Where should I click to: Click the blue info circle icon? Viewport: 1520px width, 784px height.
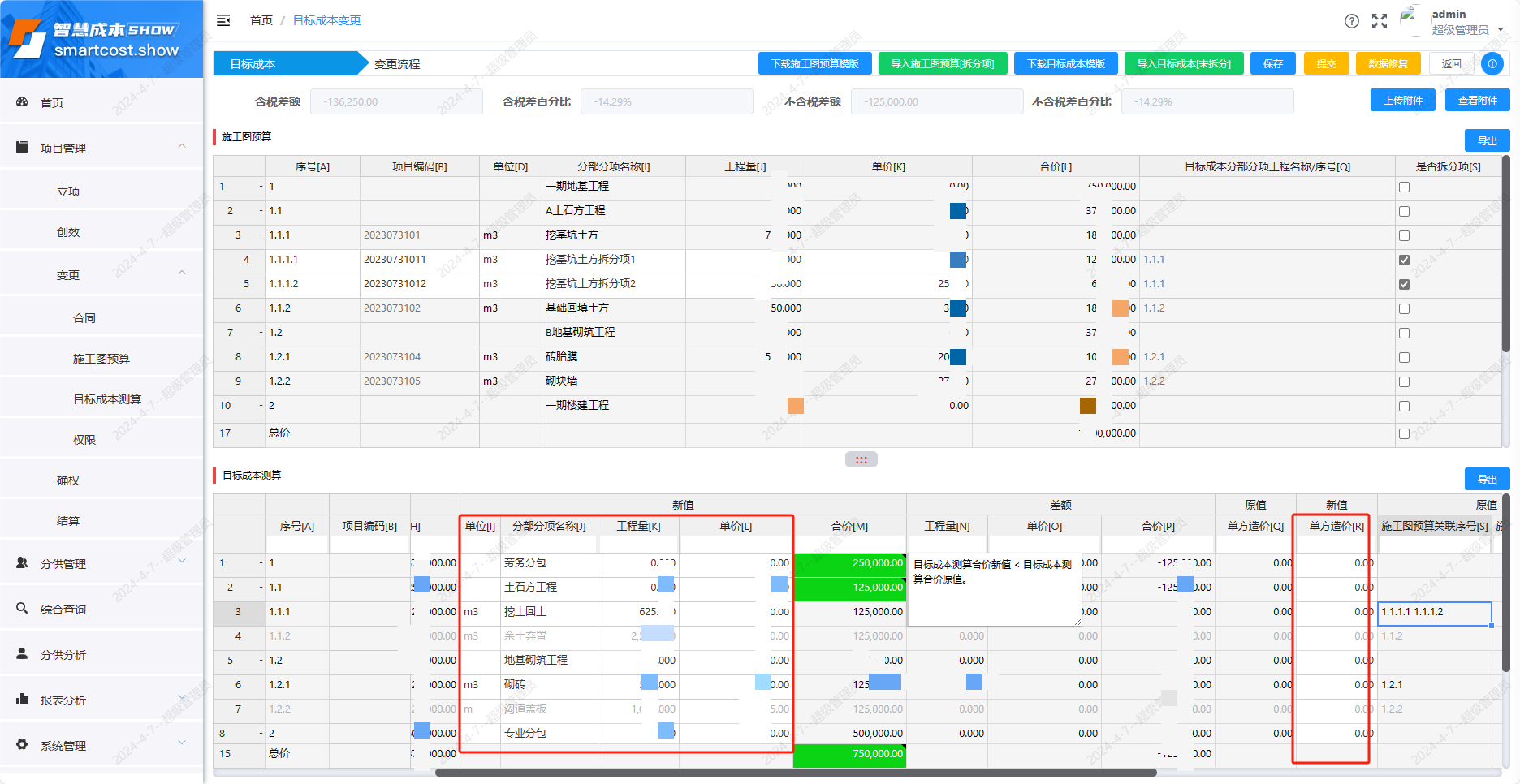click(1492, 63)
